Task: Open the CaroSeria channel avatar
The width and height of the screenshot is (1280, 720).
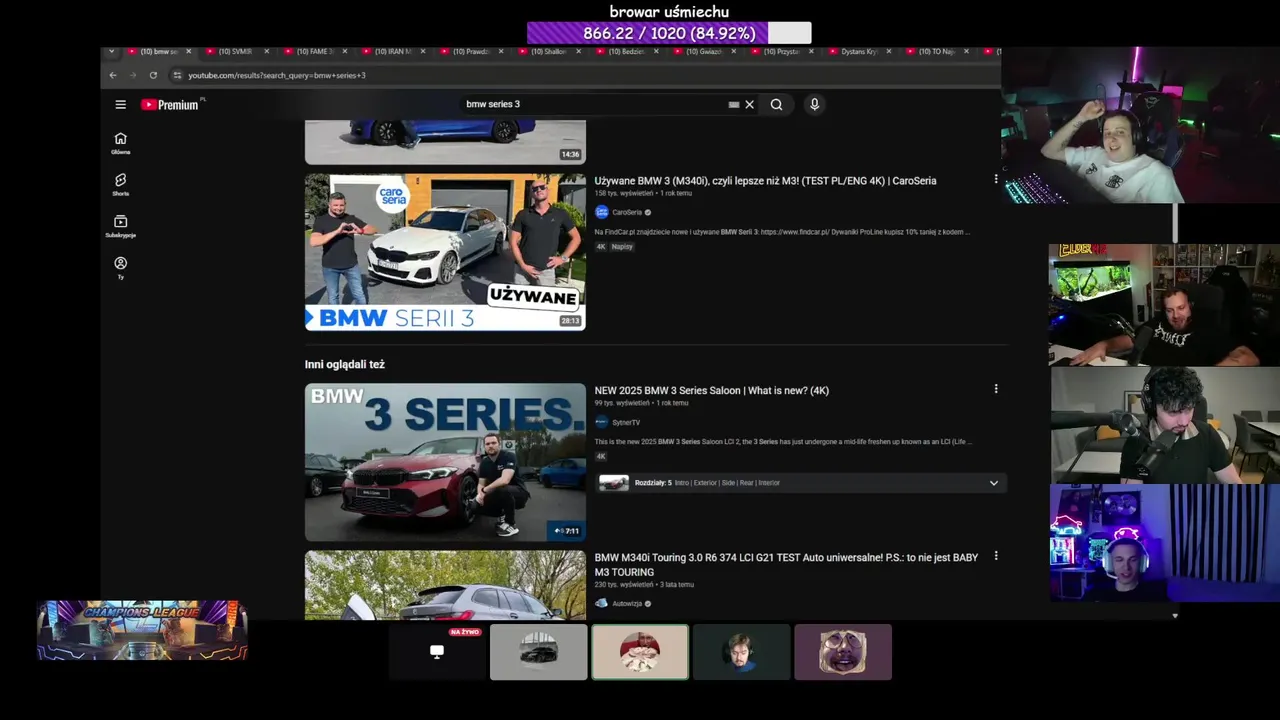Action: coord(601,212)
